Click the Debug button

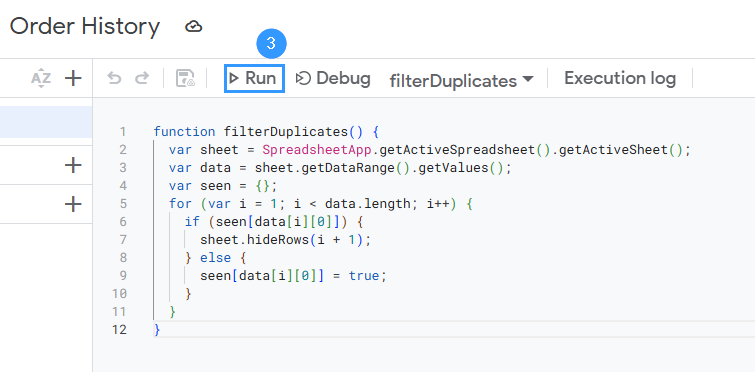pos(333,78)
